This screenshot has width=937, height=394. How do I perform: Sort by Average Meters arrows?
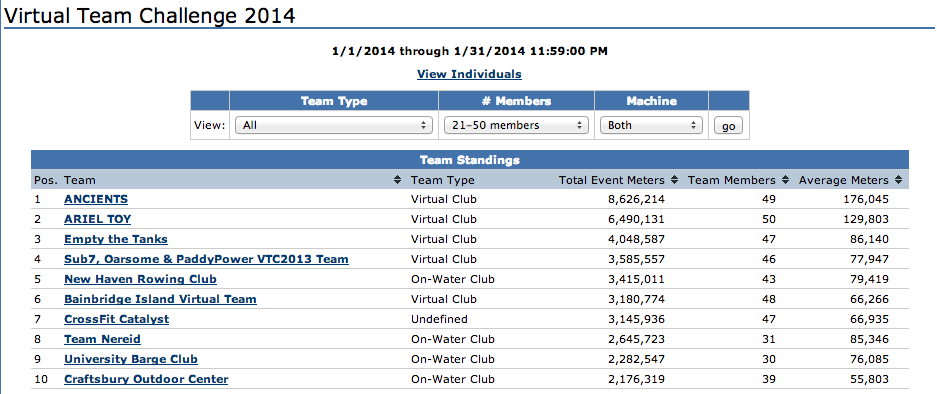(x=898, y=180)
